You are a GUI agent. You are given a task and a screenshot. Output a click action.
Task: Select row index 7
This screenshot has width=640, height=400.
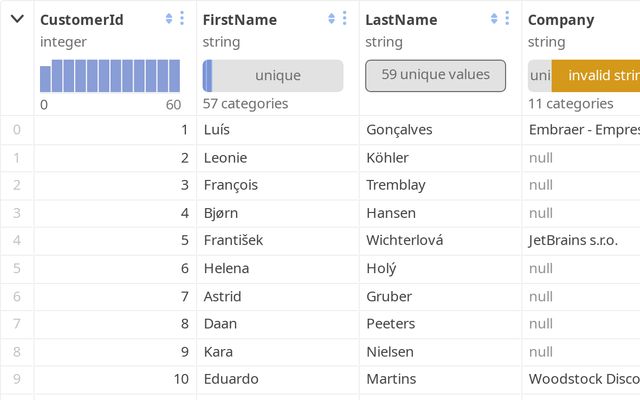point(16,324)
